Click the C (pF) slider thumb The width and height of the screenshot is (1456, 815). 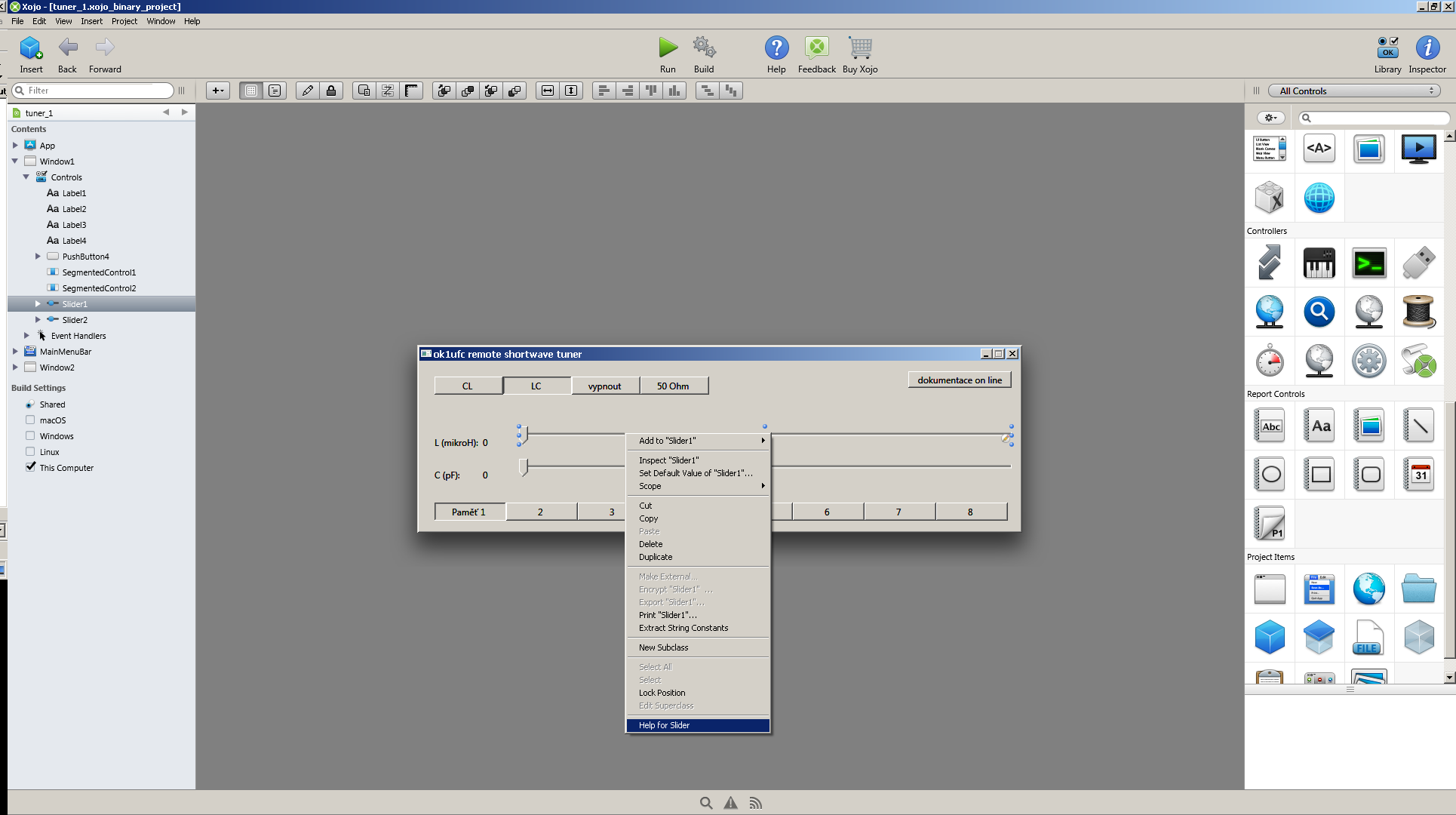(x=523, y=468)
